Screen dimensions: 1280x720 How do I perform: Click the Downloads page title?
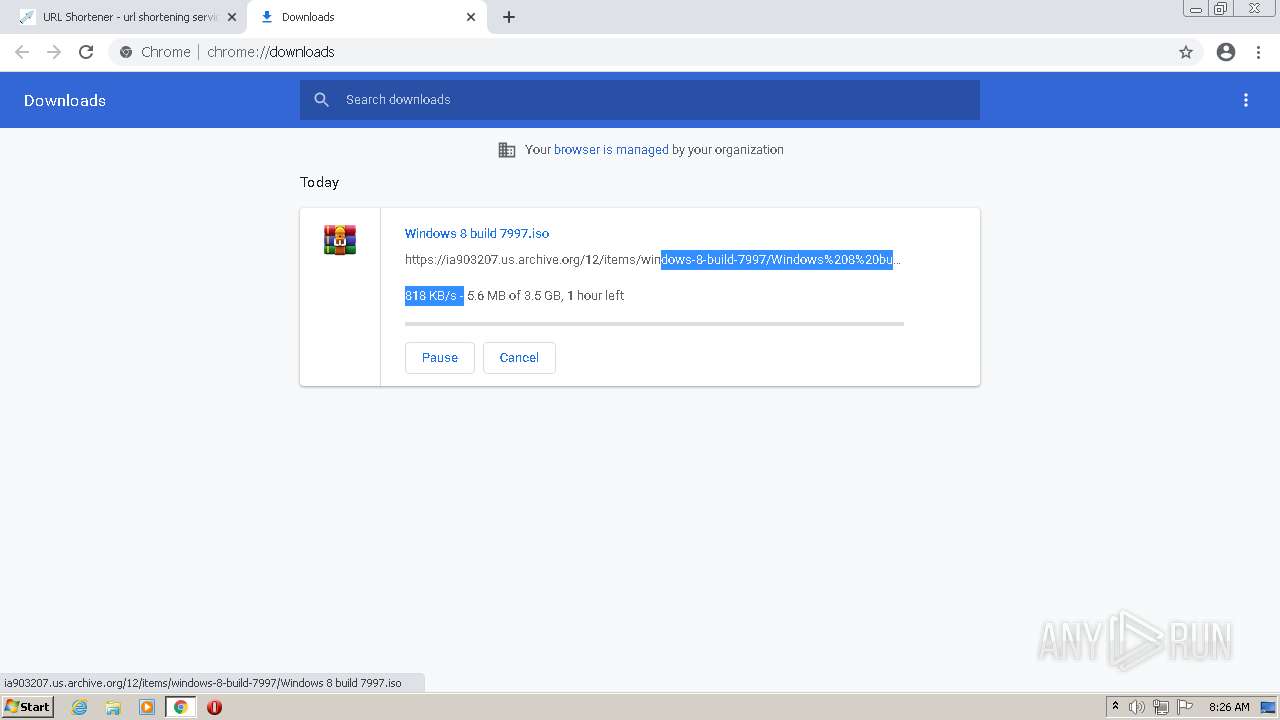65,100
